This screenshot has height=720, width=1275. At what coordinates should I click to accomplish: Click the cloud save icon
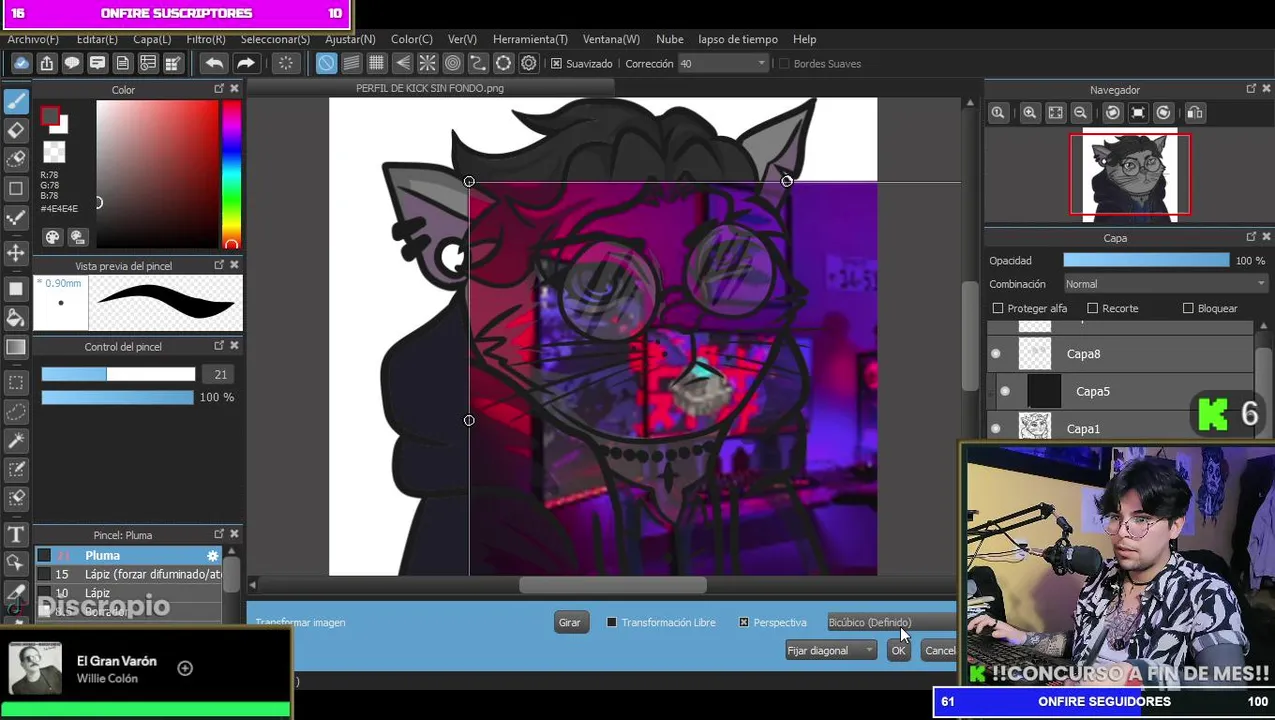tap(21, 63)
